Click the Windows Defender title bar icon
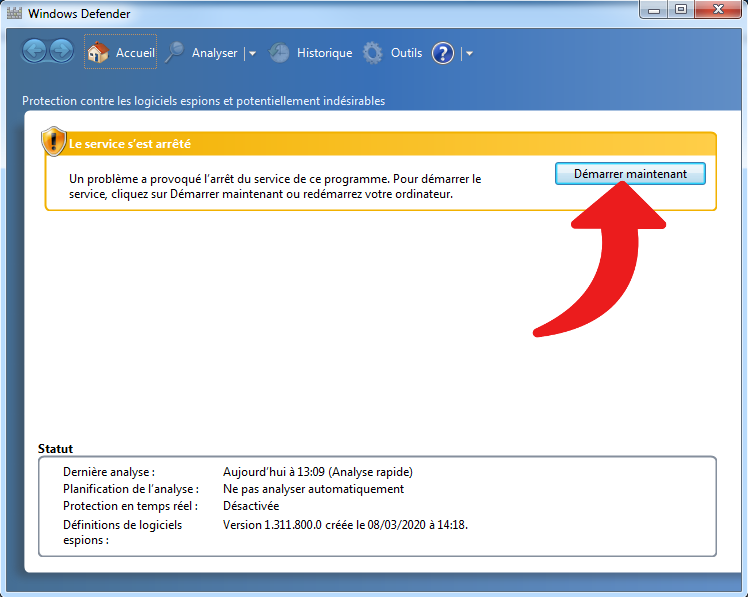The width and height of the screenshot is (748, 597). [14, 13]
